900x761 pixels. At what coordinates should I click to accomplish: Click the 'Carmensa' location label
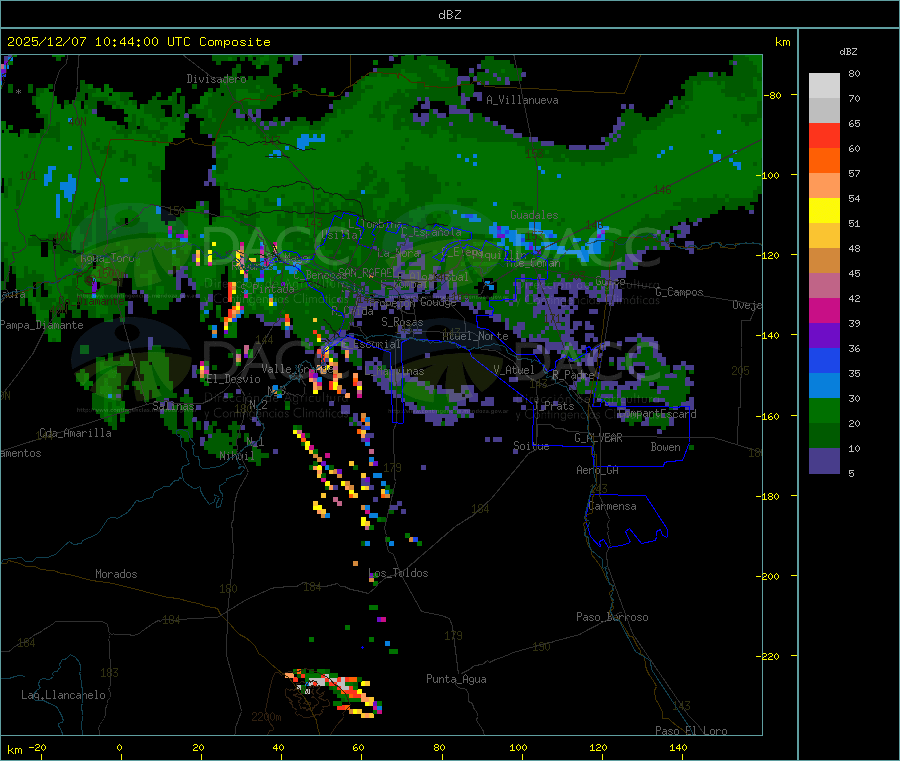[x=612, y=506]
